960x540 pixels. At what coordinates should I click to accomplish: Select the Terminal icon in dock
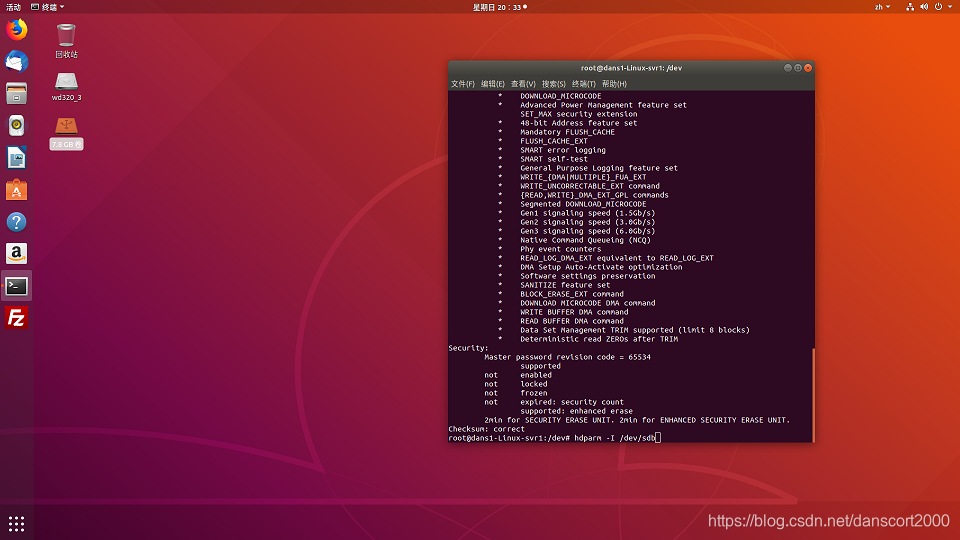coord(17,286)
